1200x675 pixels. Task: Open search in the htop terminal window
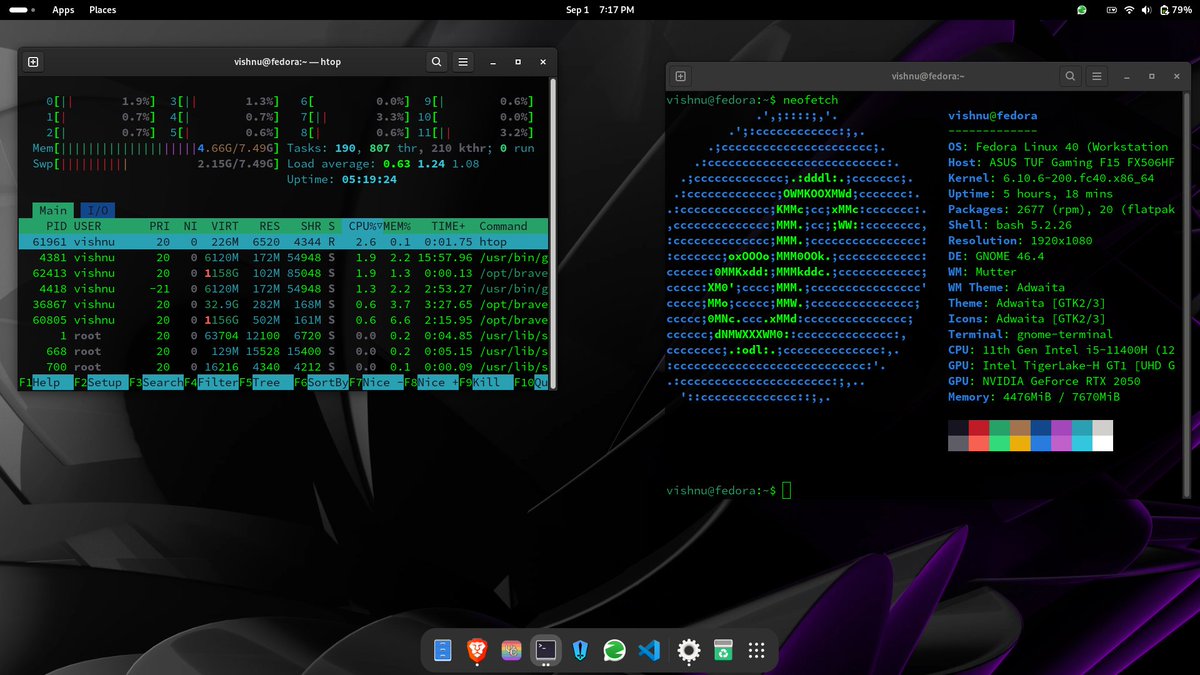tap(437, 62)
